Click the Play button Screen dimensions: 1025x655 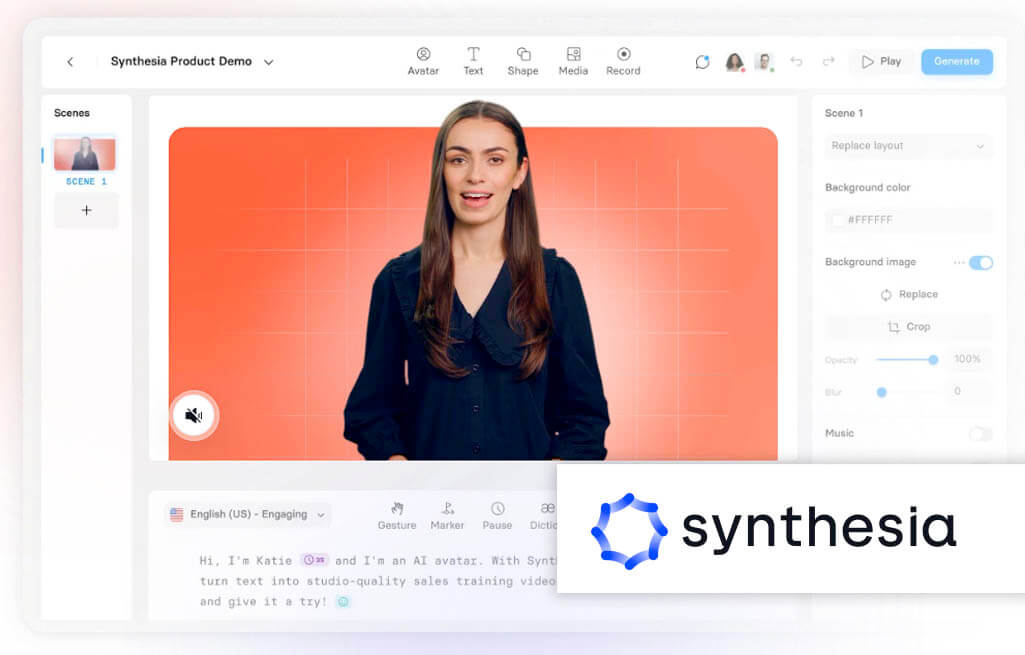click(x=880, y=62)
